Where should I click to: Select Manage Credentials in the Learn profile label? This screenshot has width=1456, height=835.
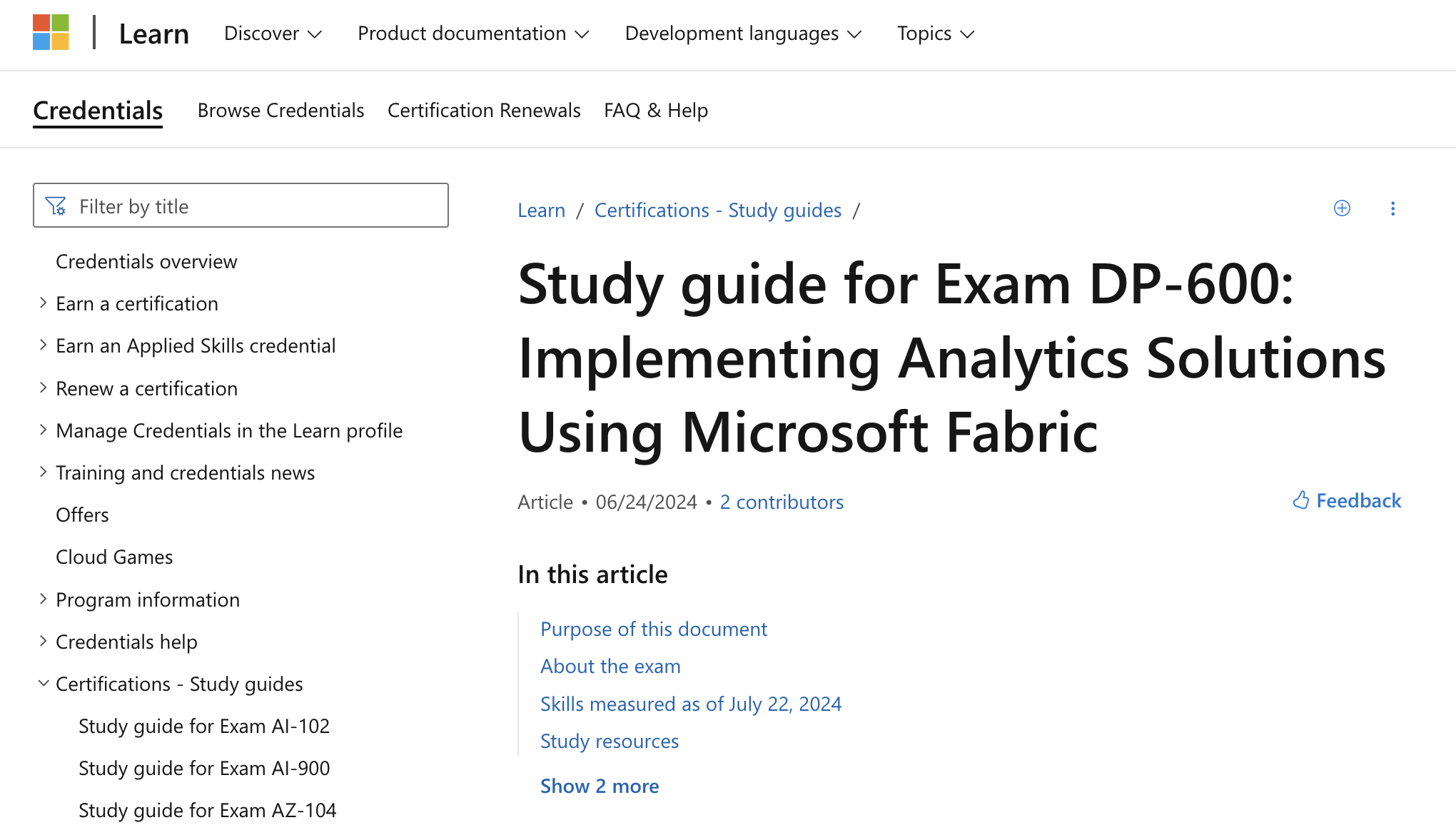coord(229,431)
